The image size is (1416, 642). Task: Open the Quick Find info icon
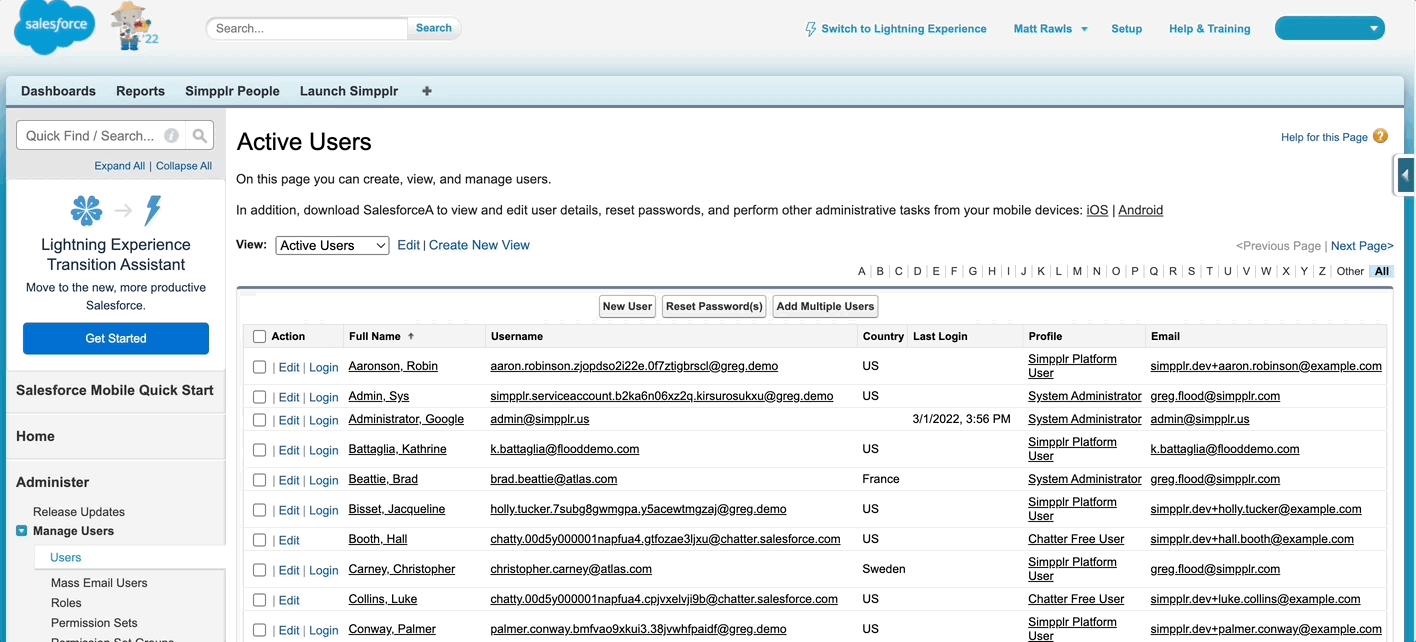pyautogui.click(x=171, y=136)
